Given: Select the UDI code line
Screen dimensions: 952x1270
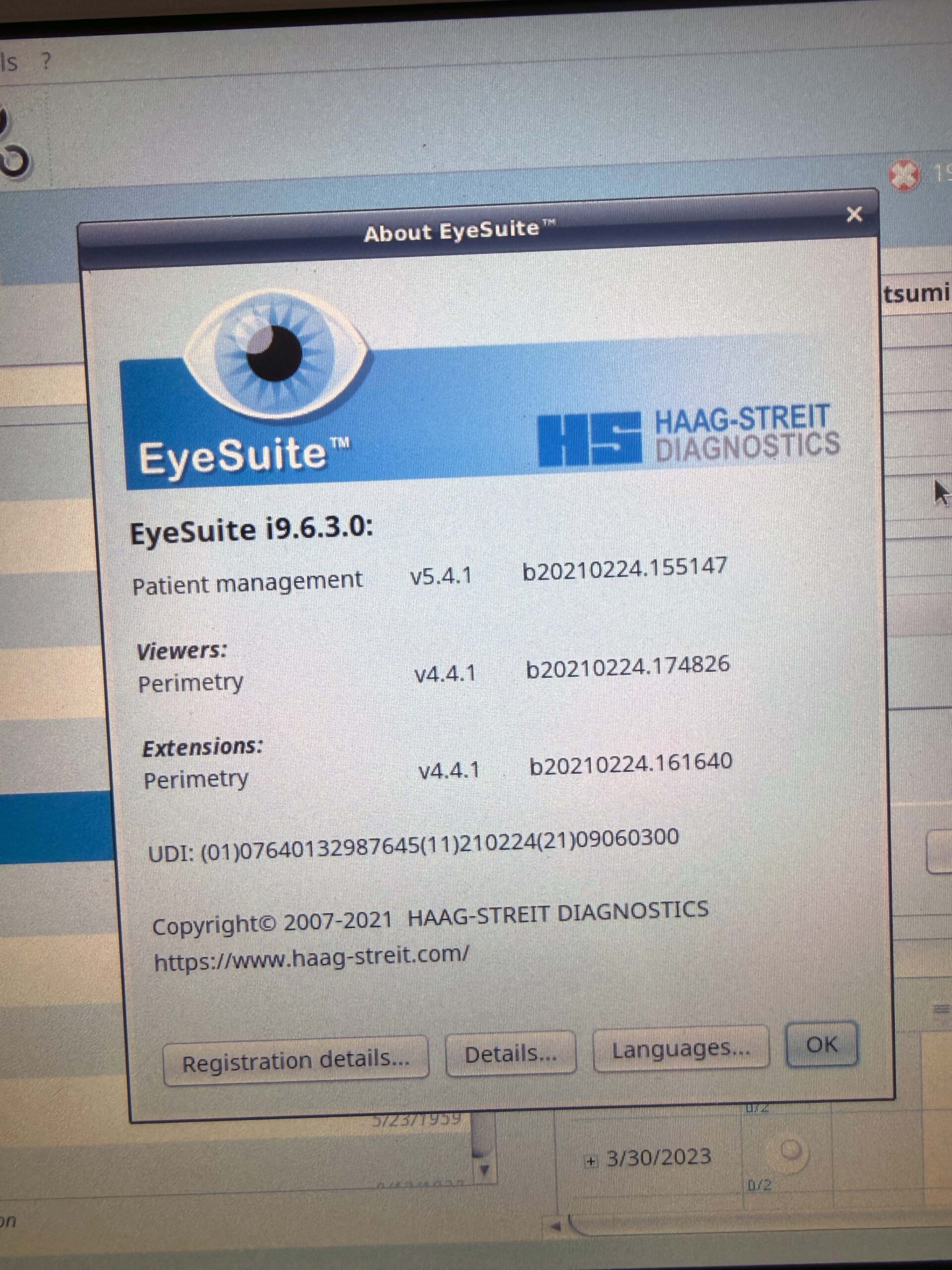Looking at the screenshot, I should click(x=413, y=845).
